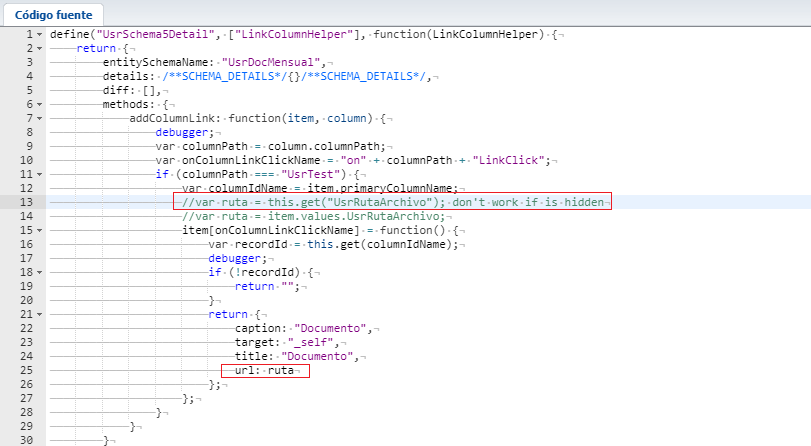The width and height of the screenshot is (811, 446).
Task: Click item[onColumnLinkClickName] on line 15
Action: pos(271,230)
